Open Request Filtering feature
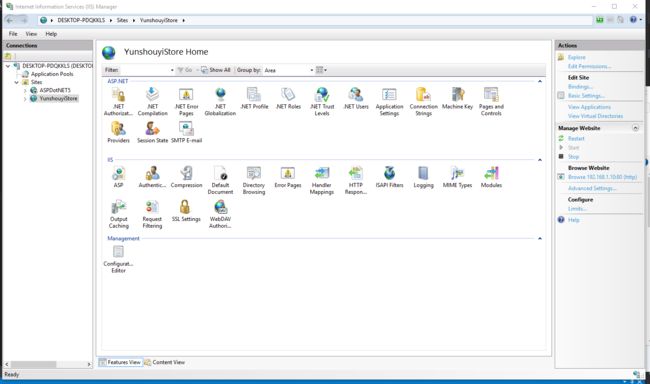650x384 pixels. pos(152,214)
